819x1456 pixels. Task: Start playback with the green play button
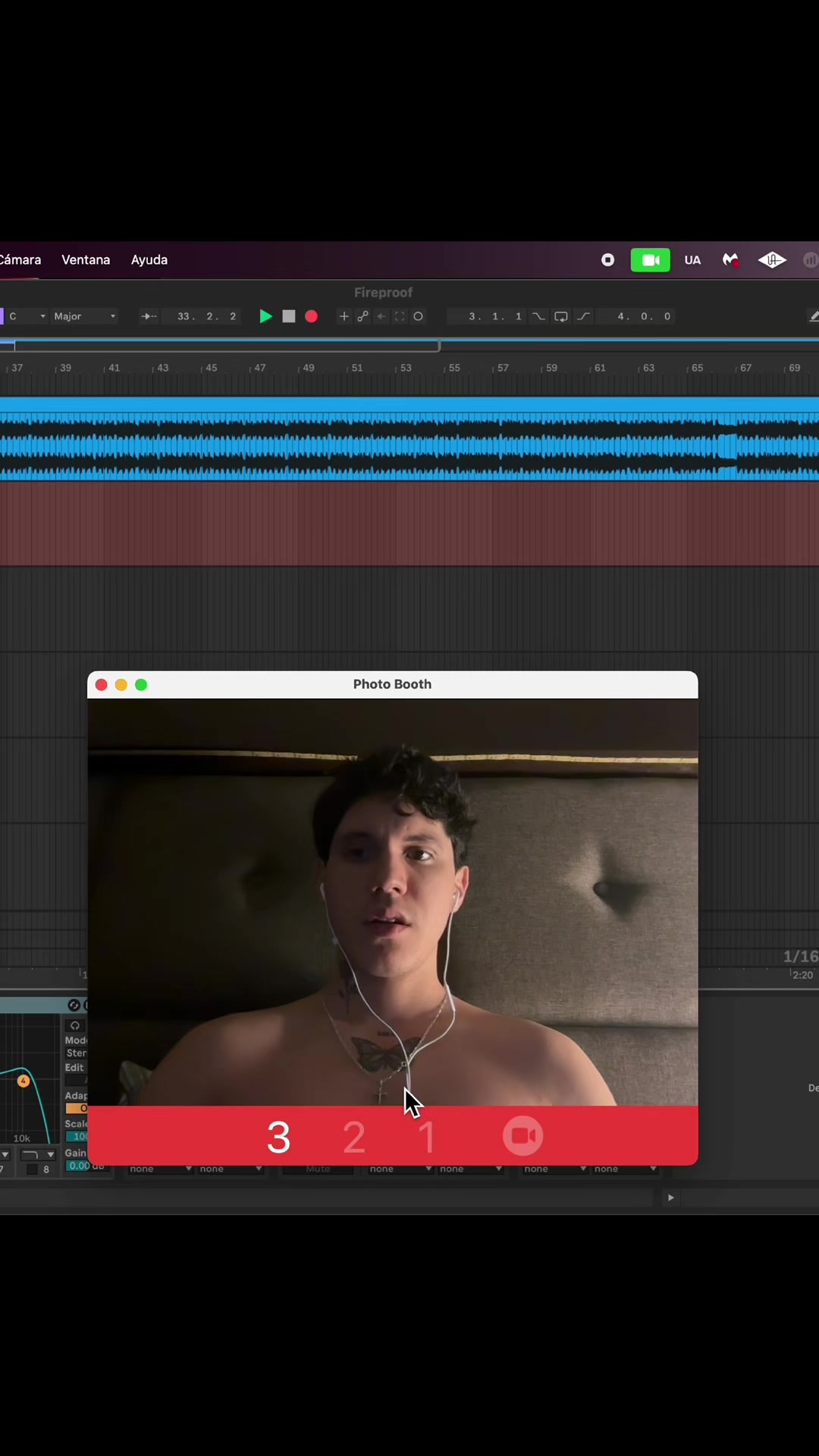click(x=265, y=316)
